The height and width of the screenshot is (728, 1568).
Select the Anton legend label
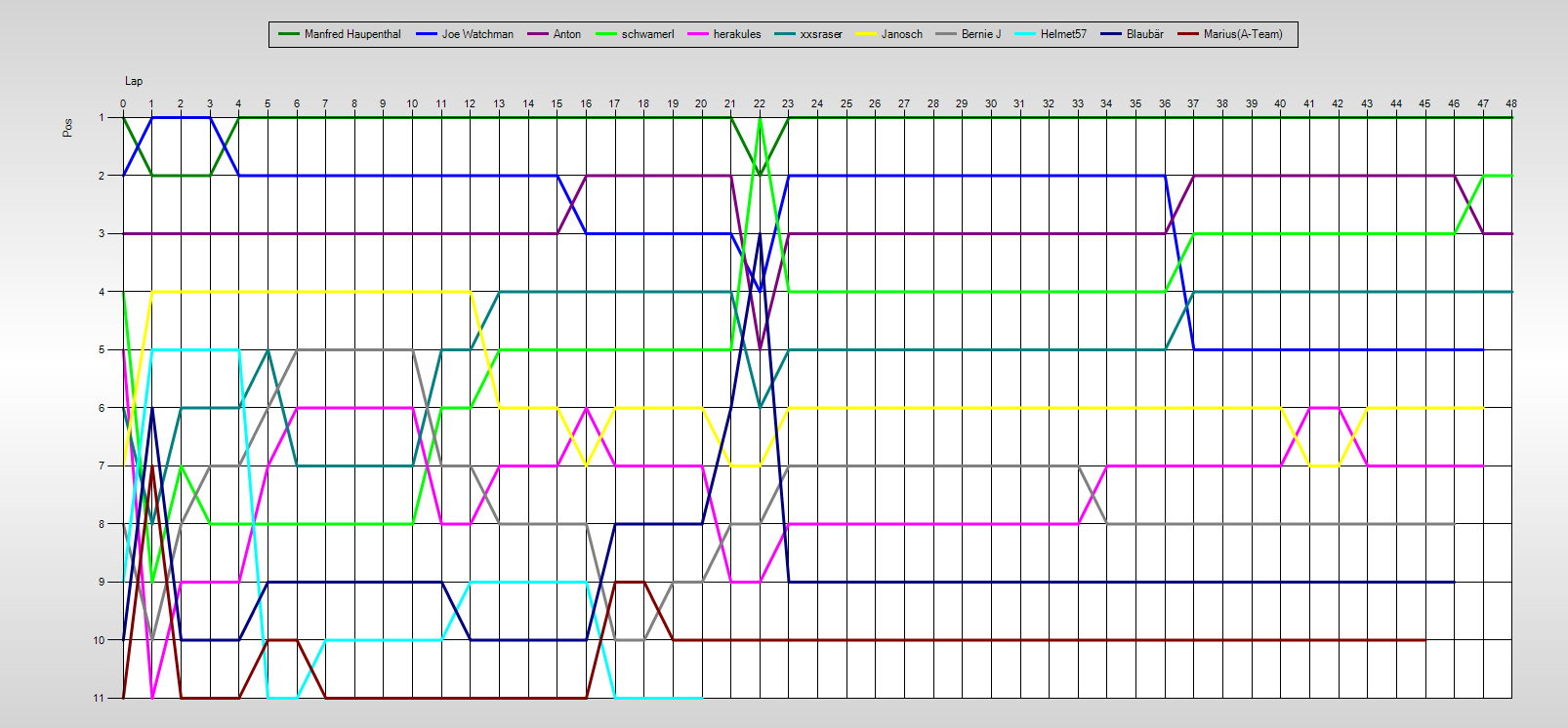(567, 34)
